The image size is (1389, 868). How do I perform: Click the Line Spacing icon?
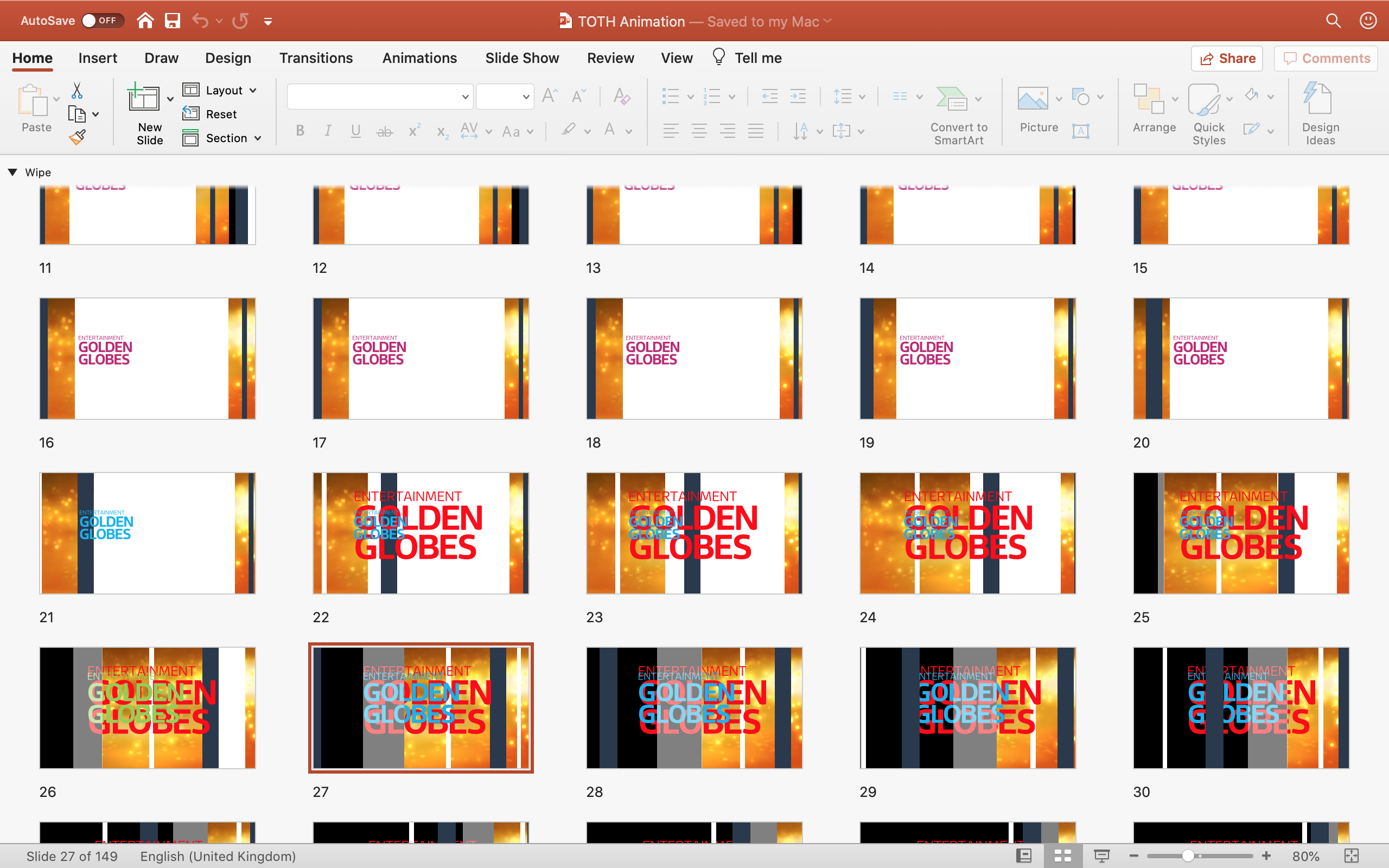click(842, 97)
